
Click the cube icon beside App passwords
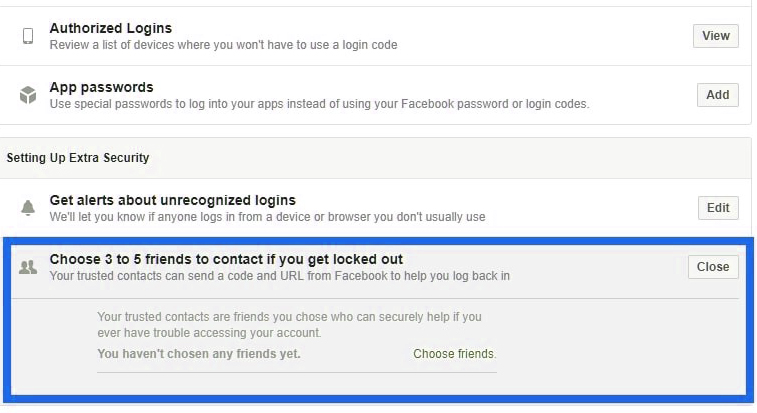pyautogui.click(x=28, y=95)
